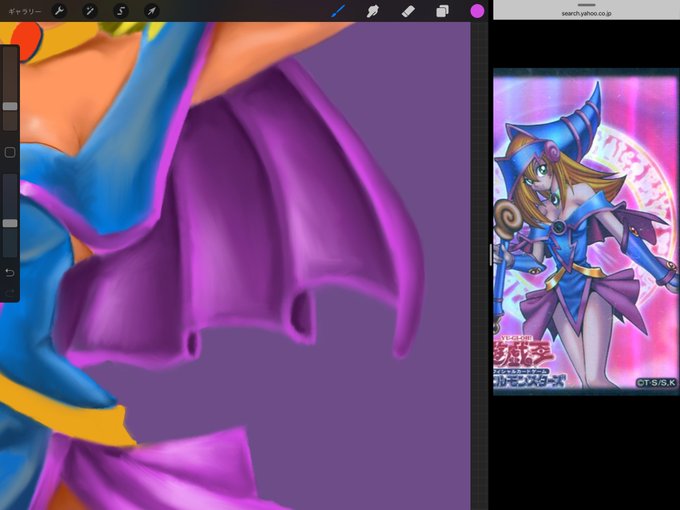Viewport: 680px width, 510px height.
Task: Tap the undo arrow in sidebar
Action: 10,273
